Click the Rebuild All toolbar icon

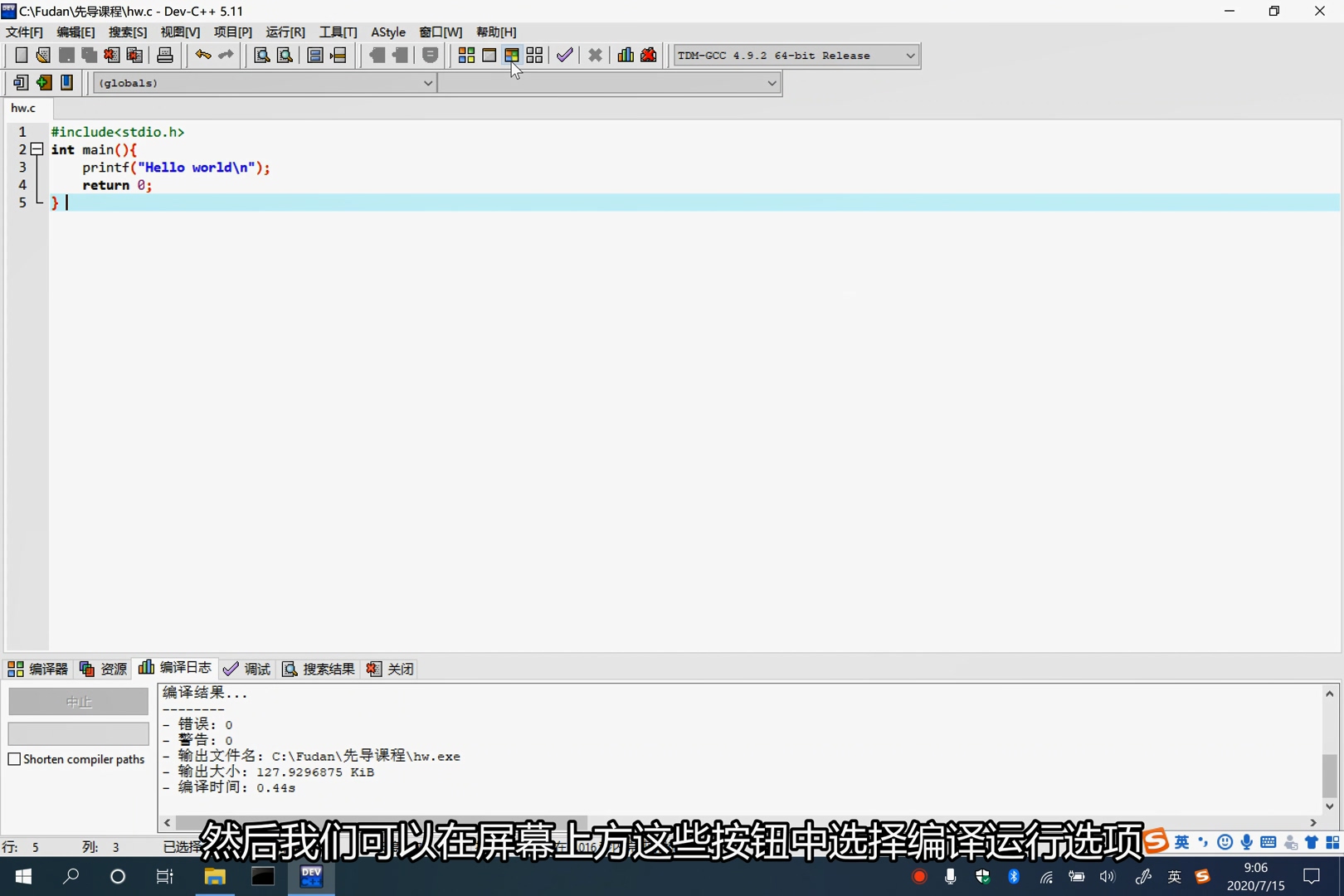535,56
